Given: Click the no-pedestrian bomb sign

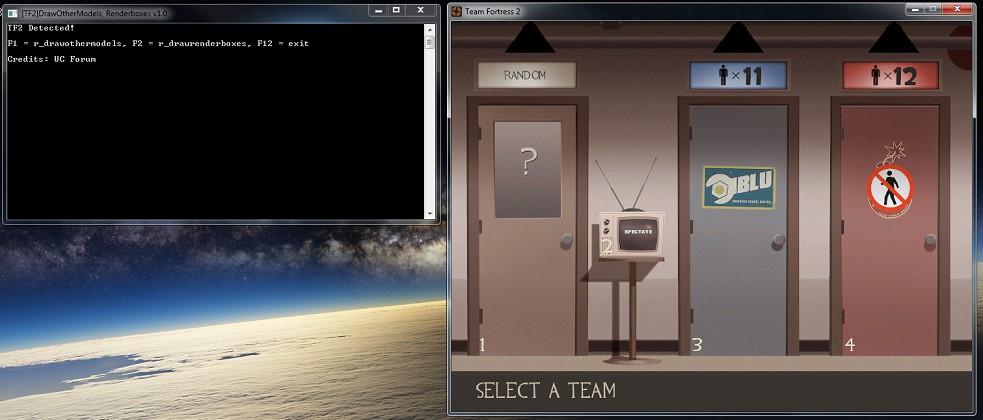Looking at the screenshot, I should [890, 181].
